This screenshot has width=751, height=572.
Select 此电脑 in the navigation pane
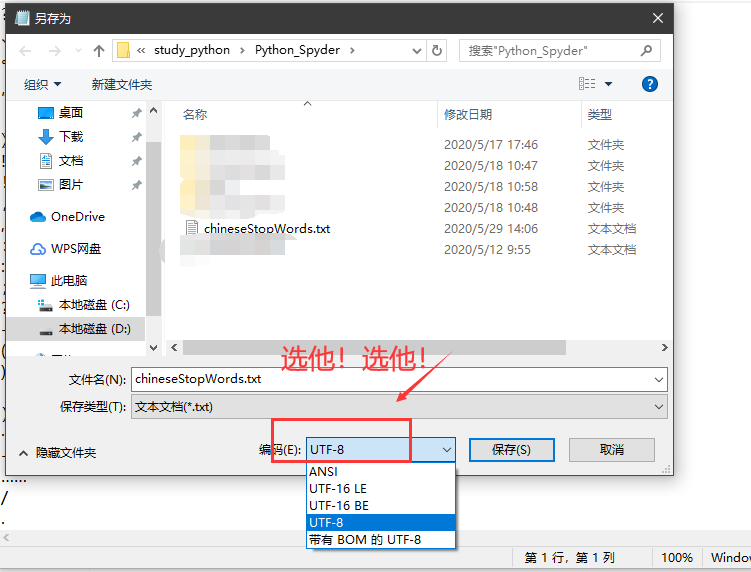tap(68, 281)
